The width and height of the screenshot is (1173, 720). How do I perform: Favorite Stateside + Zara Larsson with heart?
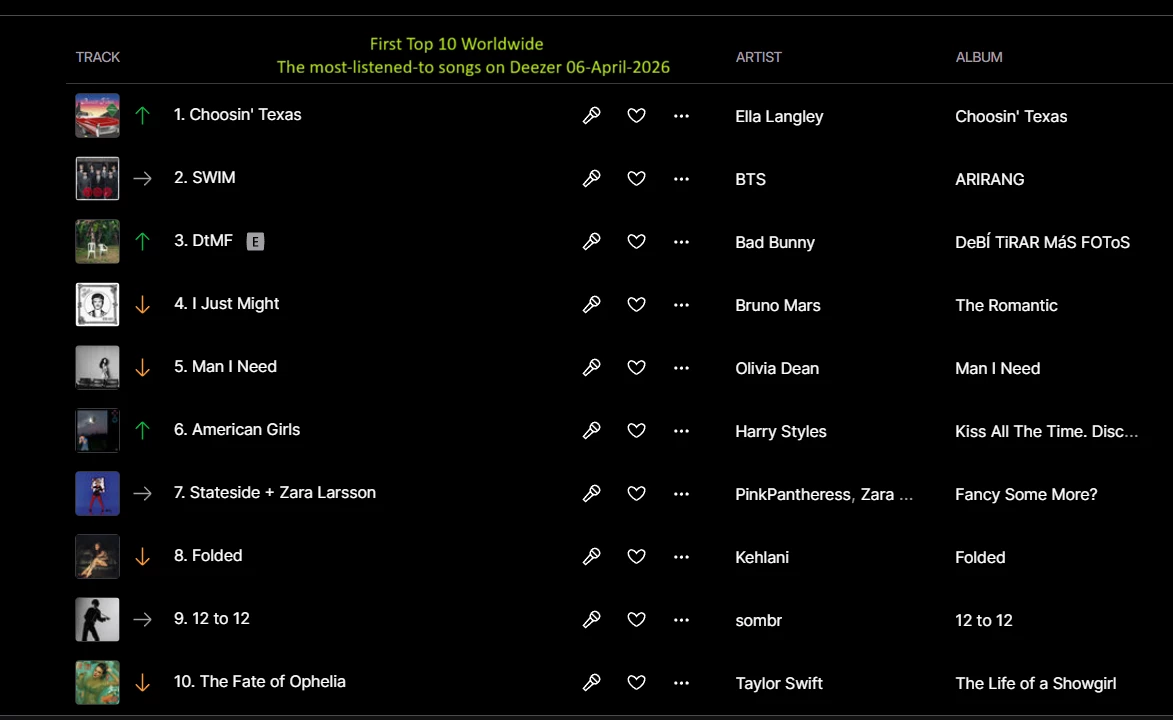click(636, 493)
